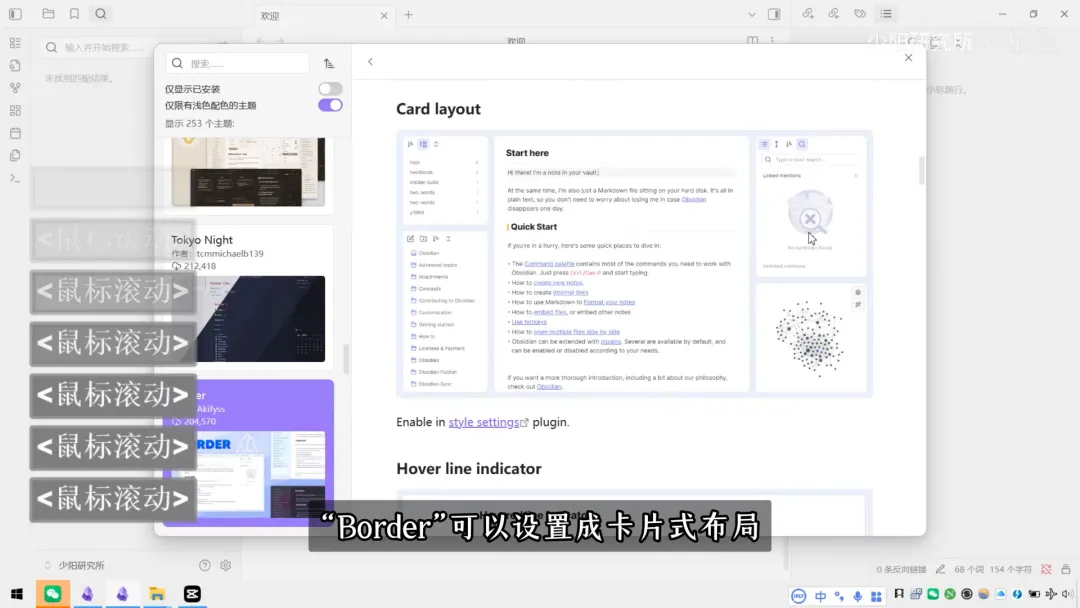Viewport: 1080px width, 608px height.
Task: Show the tags panel in right sidebar
Action: (x=860, y=14)
